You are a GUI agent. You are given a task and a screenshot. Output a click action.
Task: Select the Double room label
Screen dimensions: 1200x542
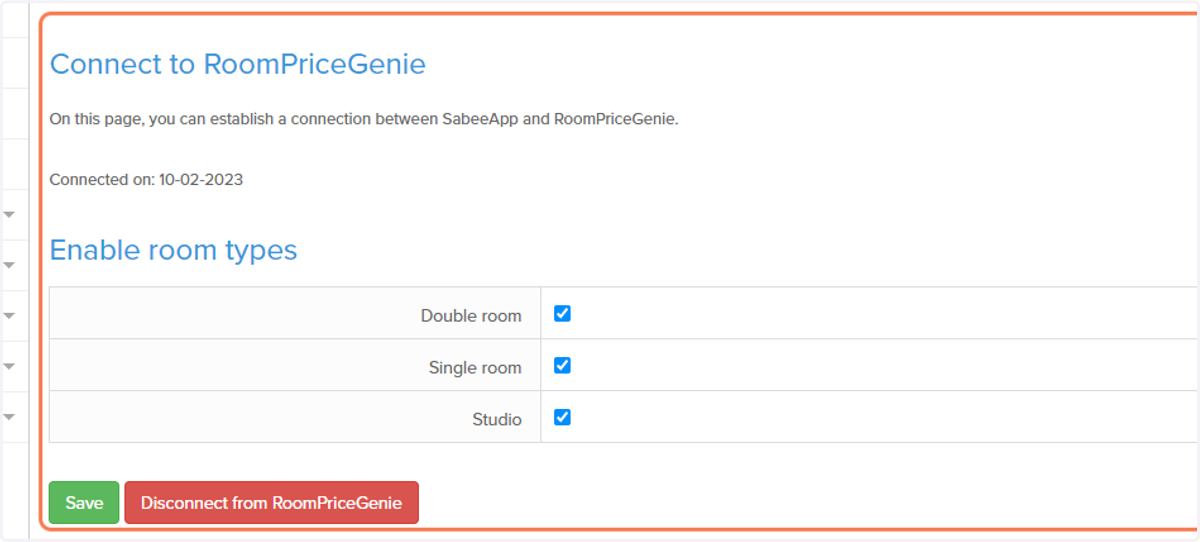pos(471,316)
